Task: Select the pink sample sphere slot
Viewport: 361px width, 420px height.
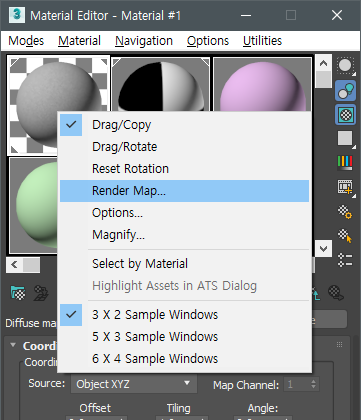Action: 262,83
